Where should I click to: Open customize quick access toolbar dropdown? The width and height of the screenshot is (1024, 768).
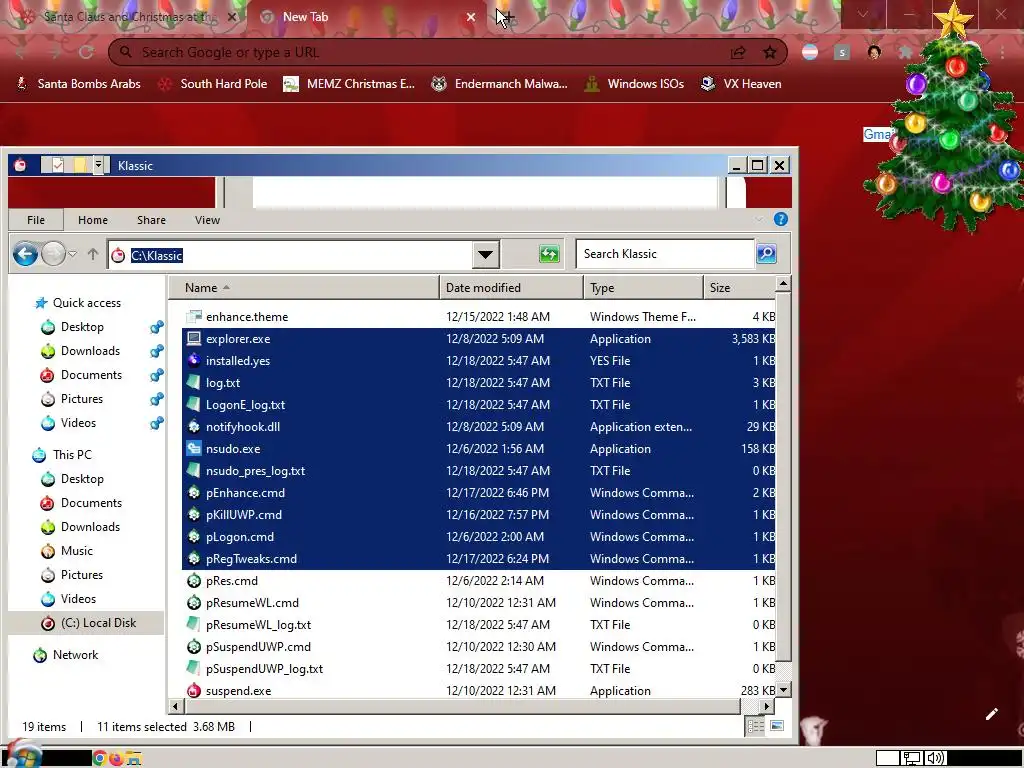(98, 165)
